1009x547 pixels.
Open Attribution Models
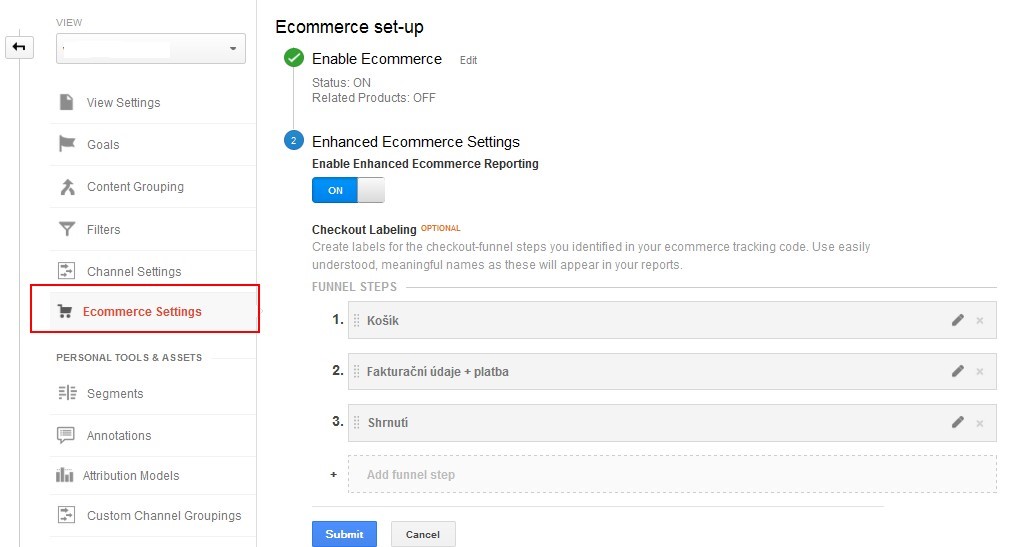tap(131, 476)
